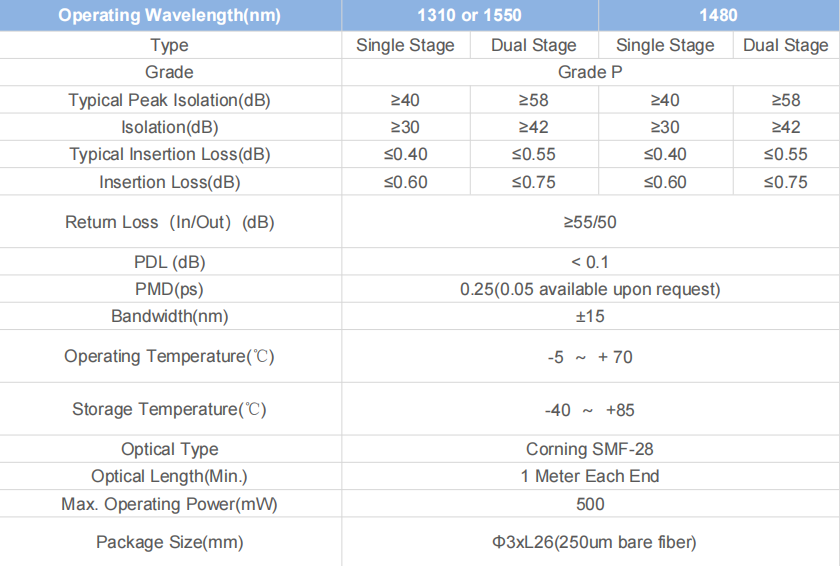The image size is (840, 566).
Task: Select the Max. Operating Power(mW) label
Action: (169, 504)
